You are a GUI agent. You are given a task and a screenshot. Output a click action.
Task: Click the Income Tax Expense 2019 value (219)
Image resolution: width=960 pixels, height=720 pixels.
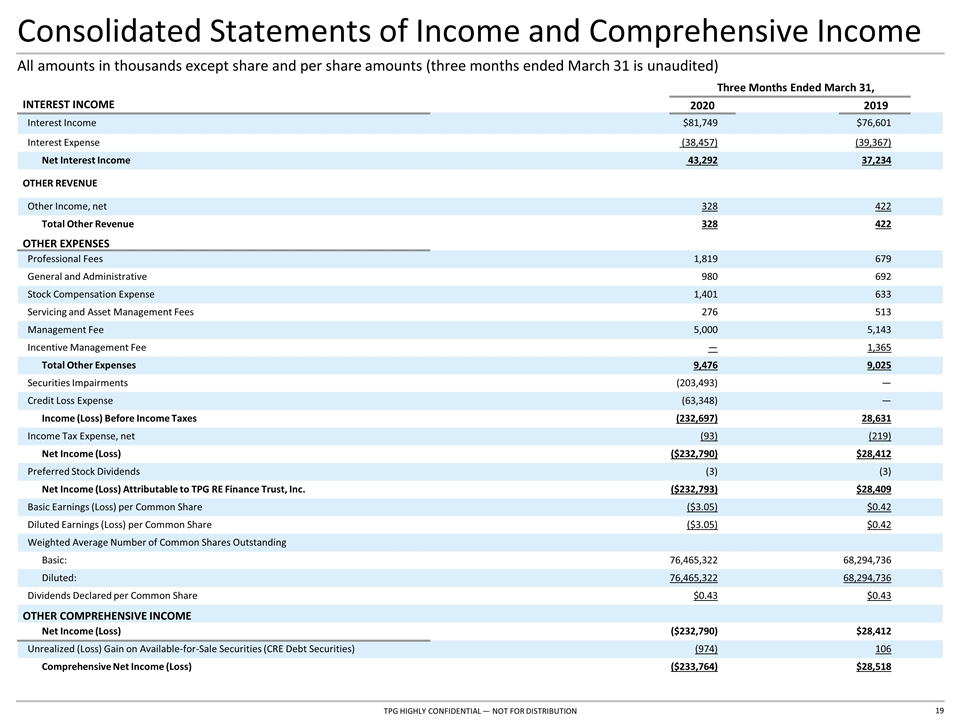click(x=880, y=437)
